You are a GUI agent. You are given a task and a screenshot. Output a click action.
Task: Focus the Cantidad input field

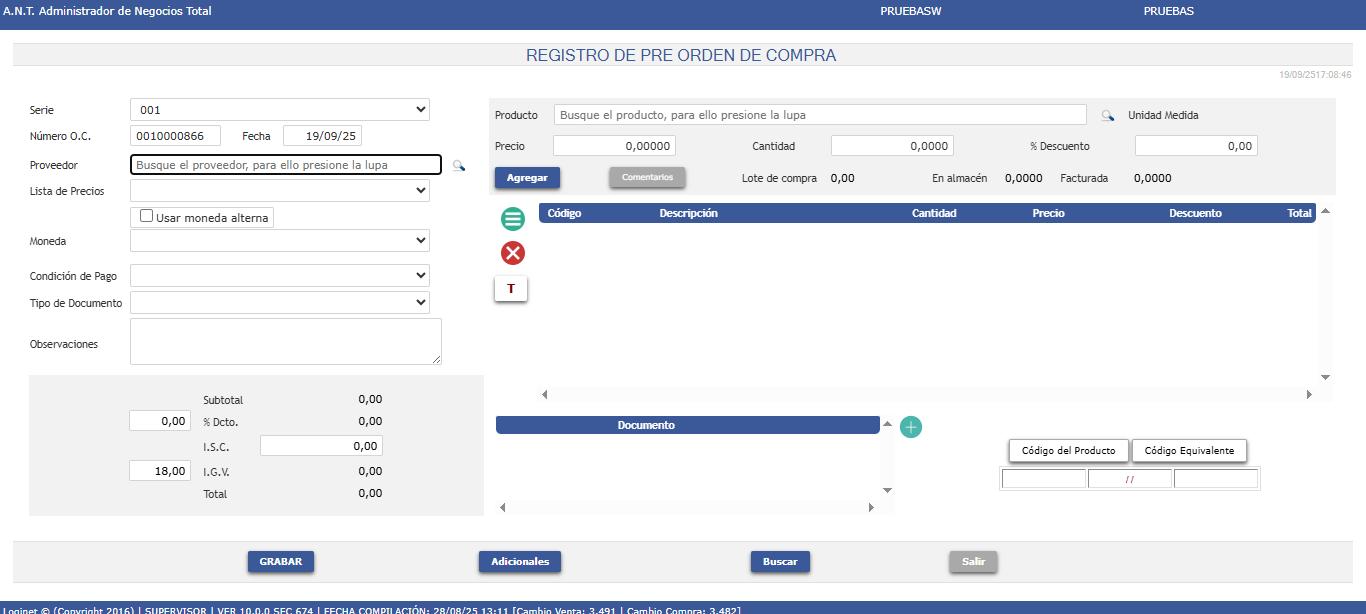point(892,146)
